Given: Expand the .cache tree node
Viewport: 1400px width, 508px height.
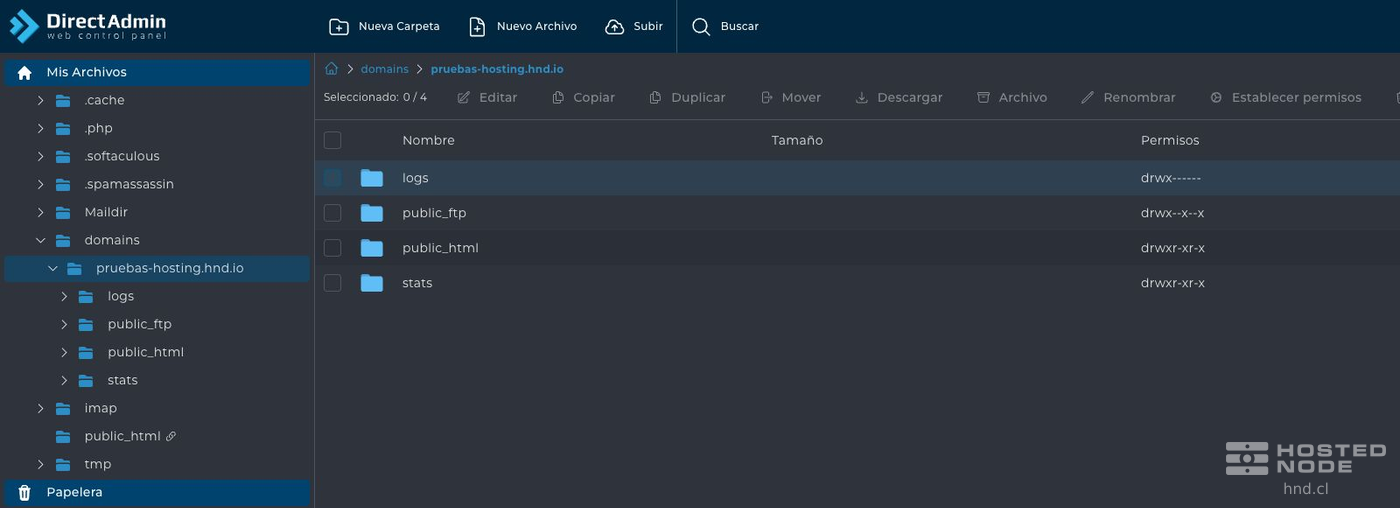Looking at the screenshot, I should click(41, 101).
